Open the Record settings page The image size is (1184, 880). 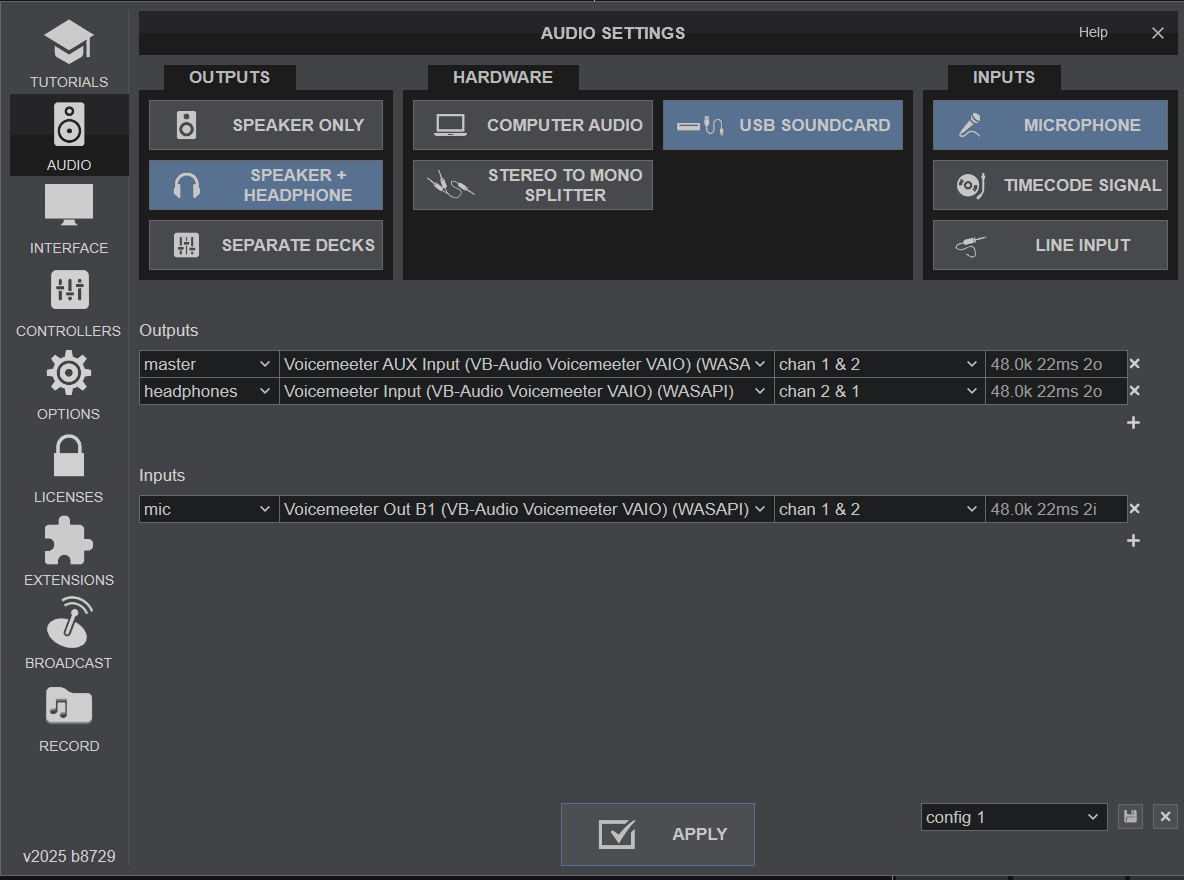click(69, 718)
